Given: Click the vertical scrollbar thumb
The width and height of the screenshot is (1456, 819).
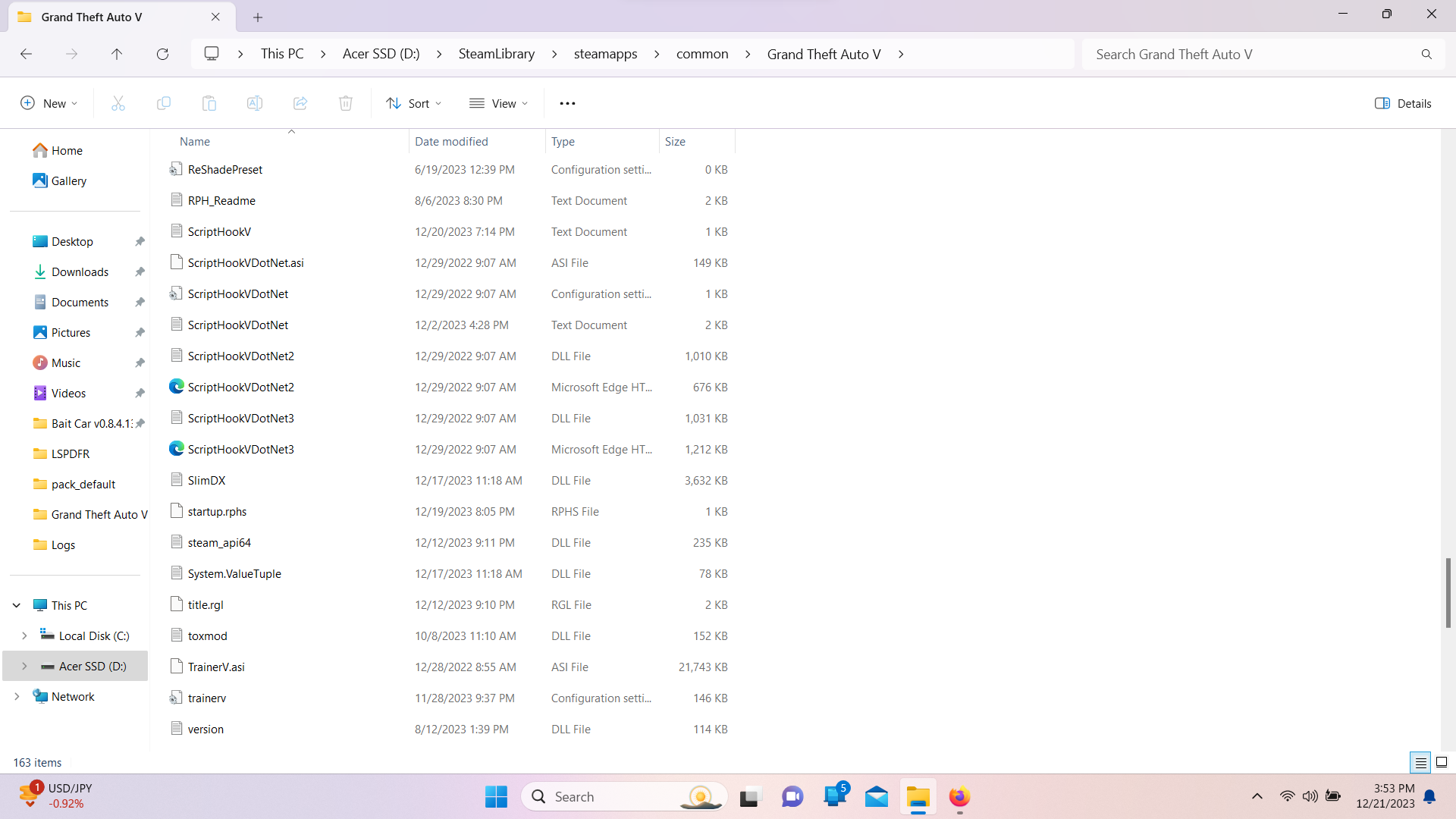Looking at the screenshot, I should (1448, 592).
